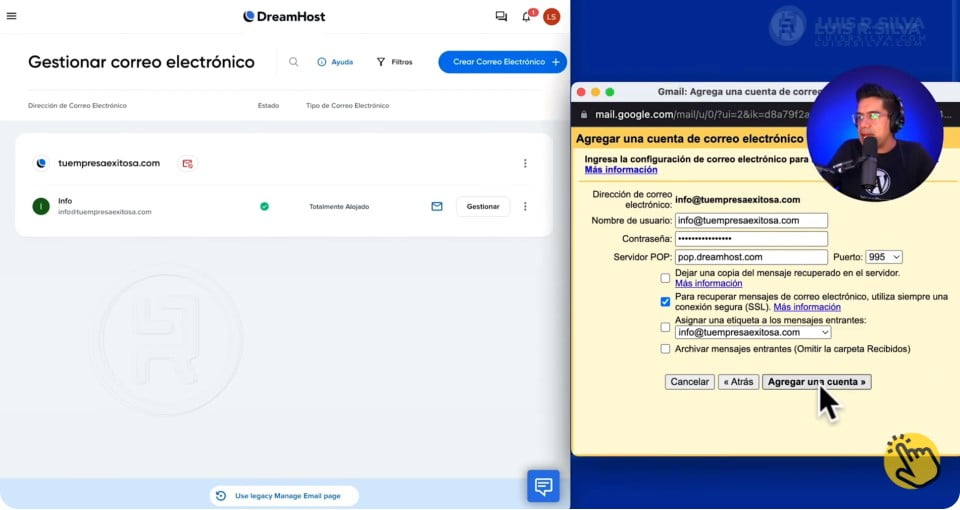Check Archivar mensajes entrantes checkbox
Image resolution: width=960 pixels, height=510 pixels.
(x=665, y=349)
